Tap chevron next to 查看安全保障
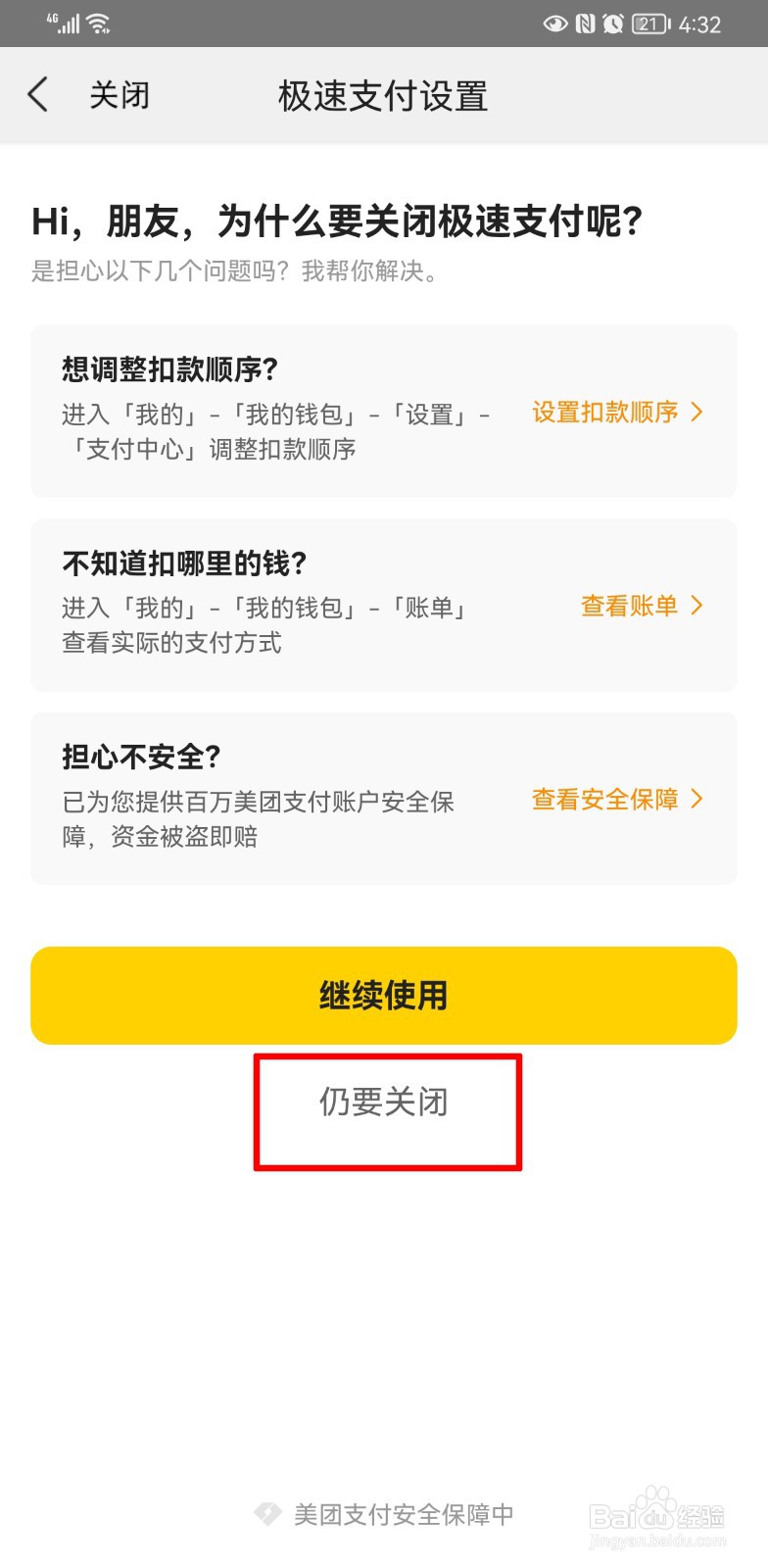 click(x=697, y=800)
